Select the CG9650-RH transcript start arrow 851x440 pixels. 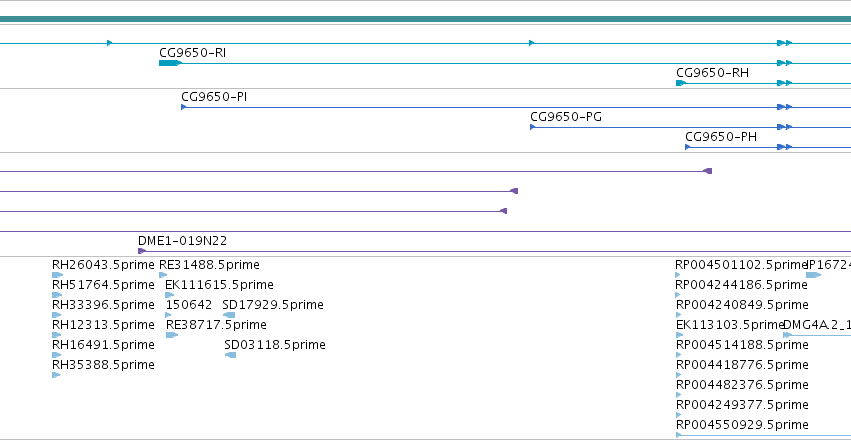tap(681, 83)
